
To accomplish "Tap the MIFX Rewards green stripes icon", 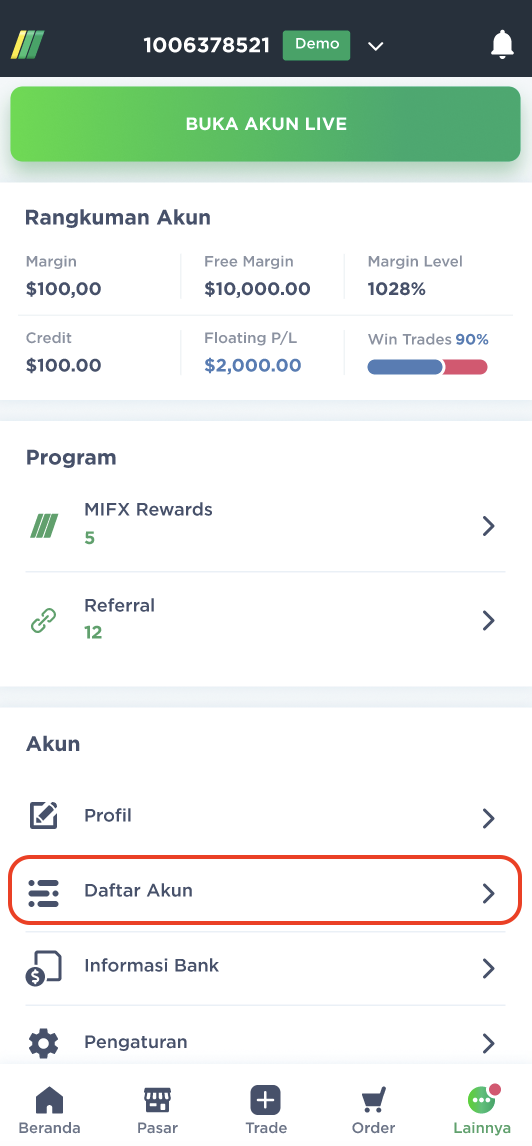I will pyautogui.click(x=44, y=525).
